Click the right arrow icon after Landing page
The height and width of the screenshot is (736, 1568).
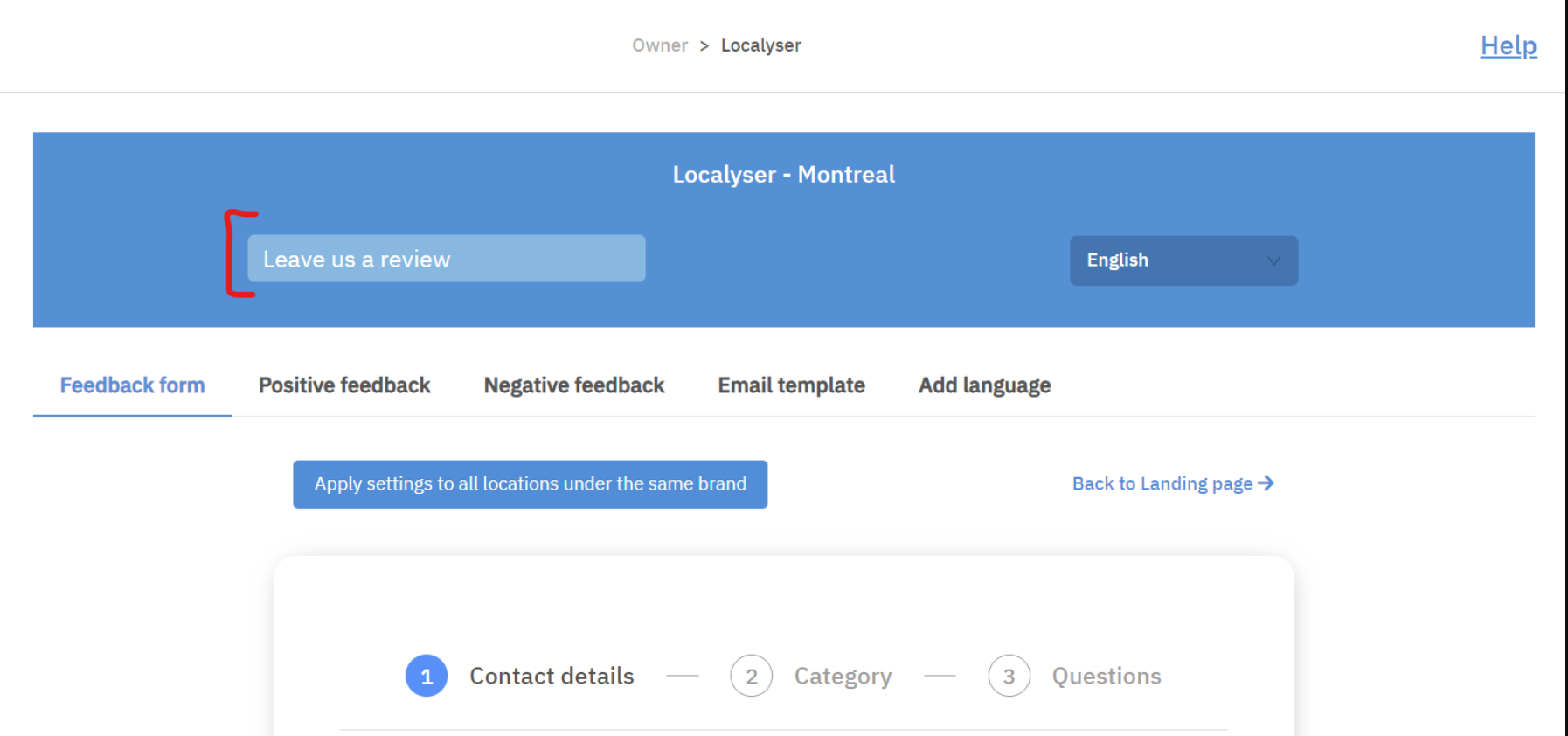coord(1266,483)
